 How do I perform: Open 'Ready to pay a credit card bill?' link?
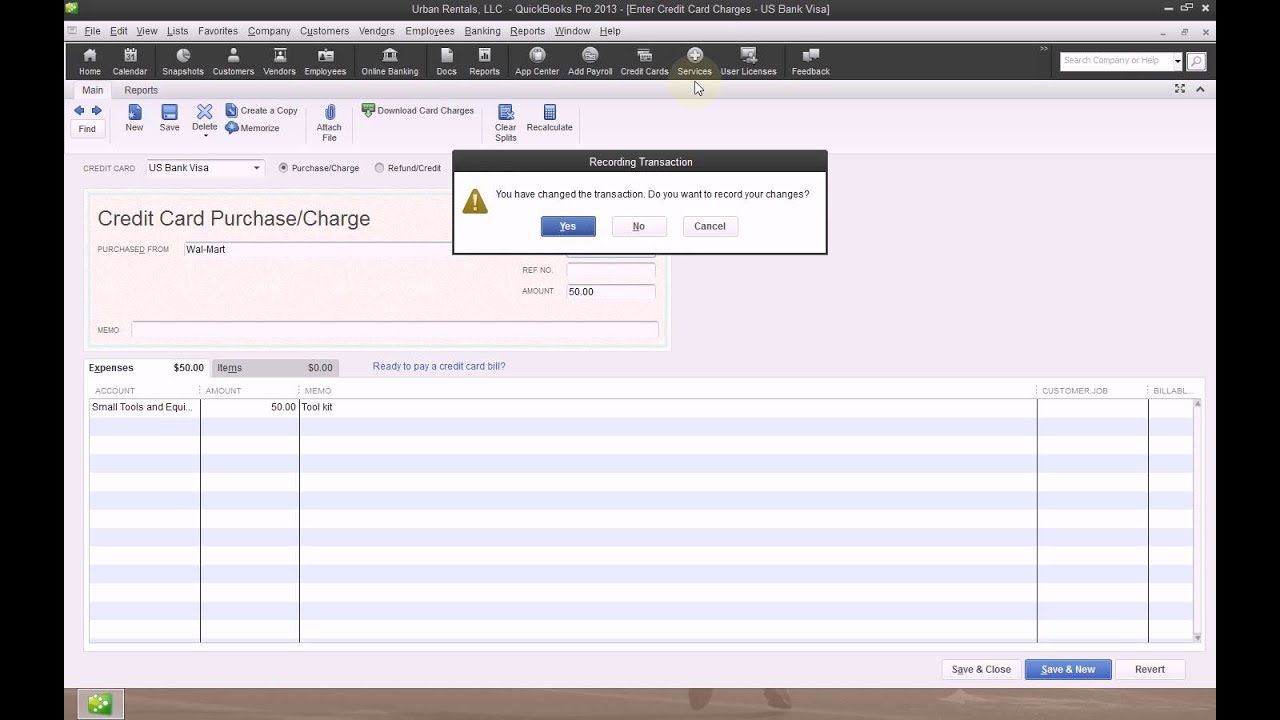[439, 366]
